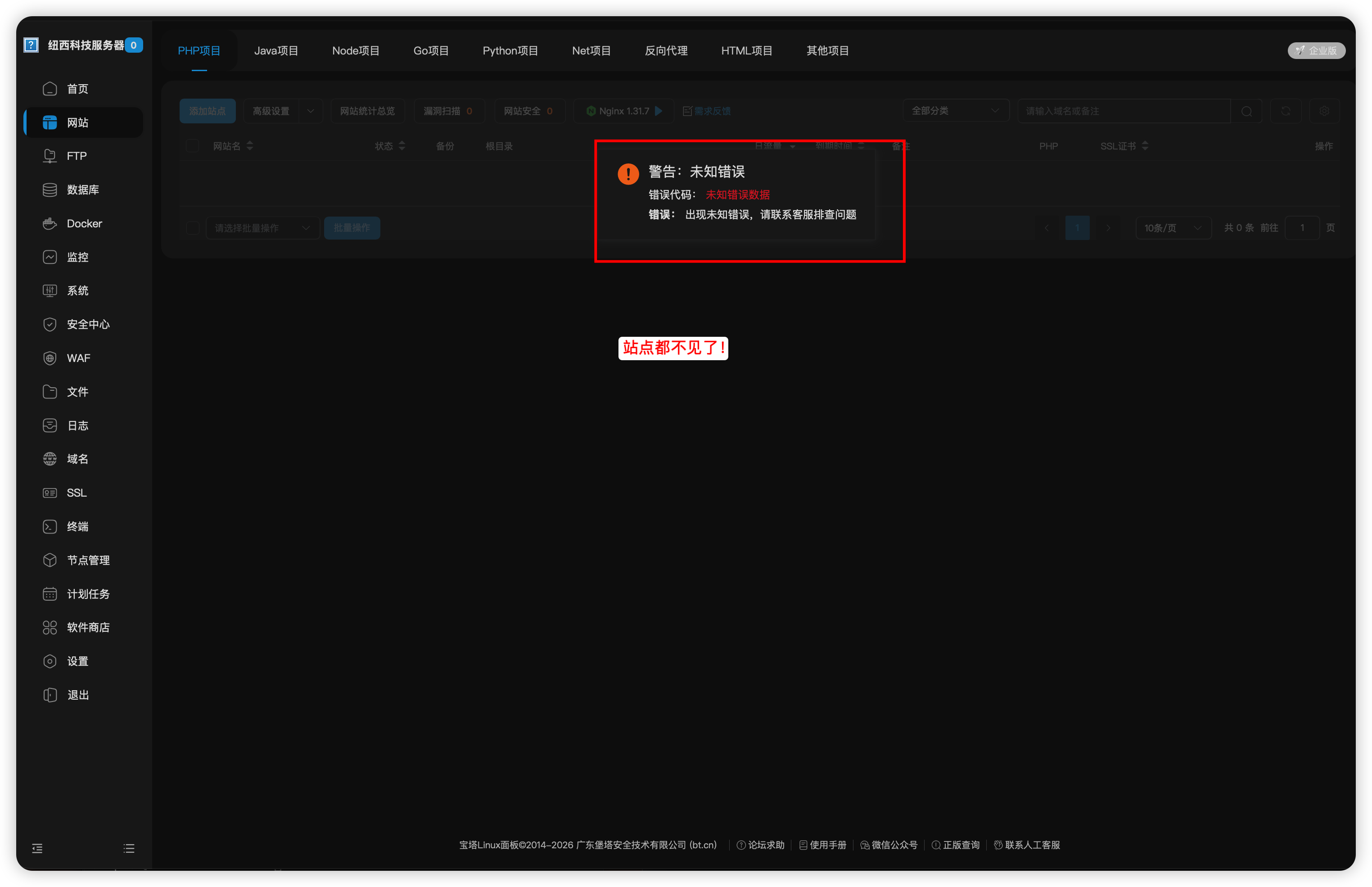The height and width of the screenshot is (887, 1372).
Task: Collapse sidebar with bottom-left fold icon
Action: [x=37, y=848]
